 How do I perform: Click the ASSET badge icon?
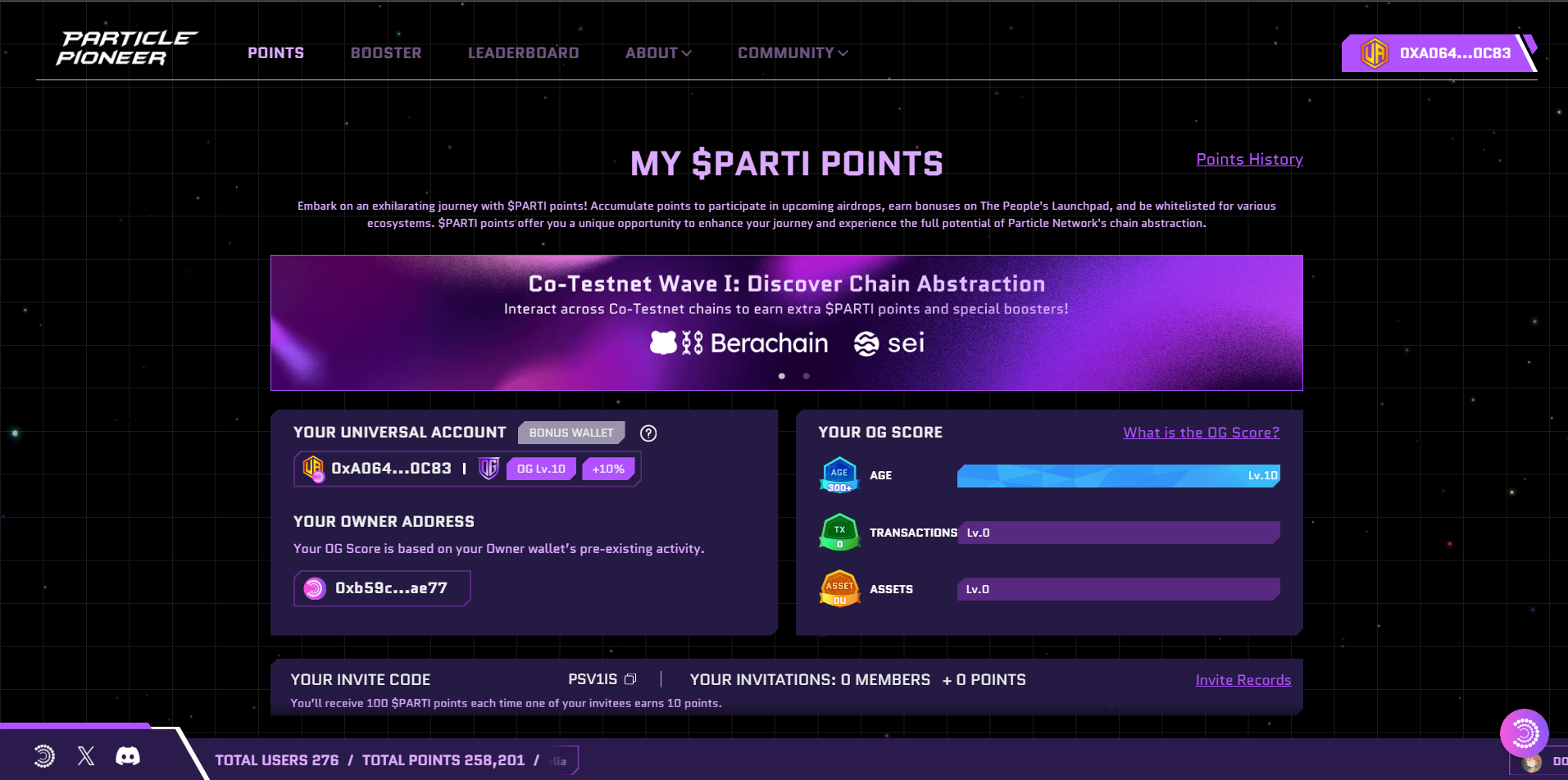(839, 589)
